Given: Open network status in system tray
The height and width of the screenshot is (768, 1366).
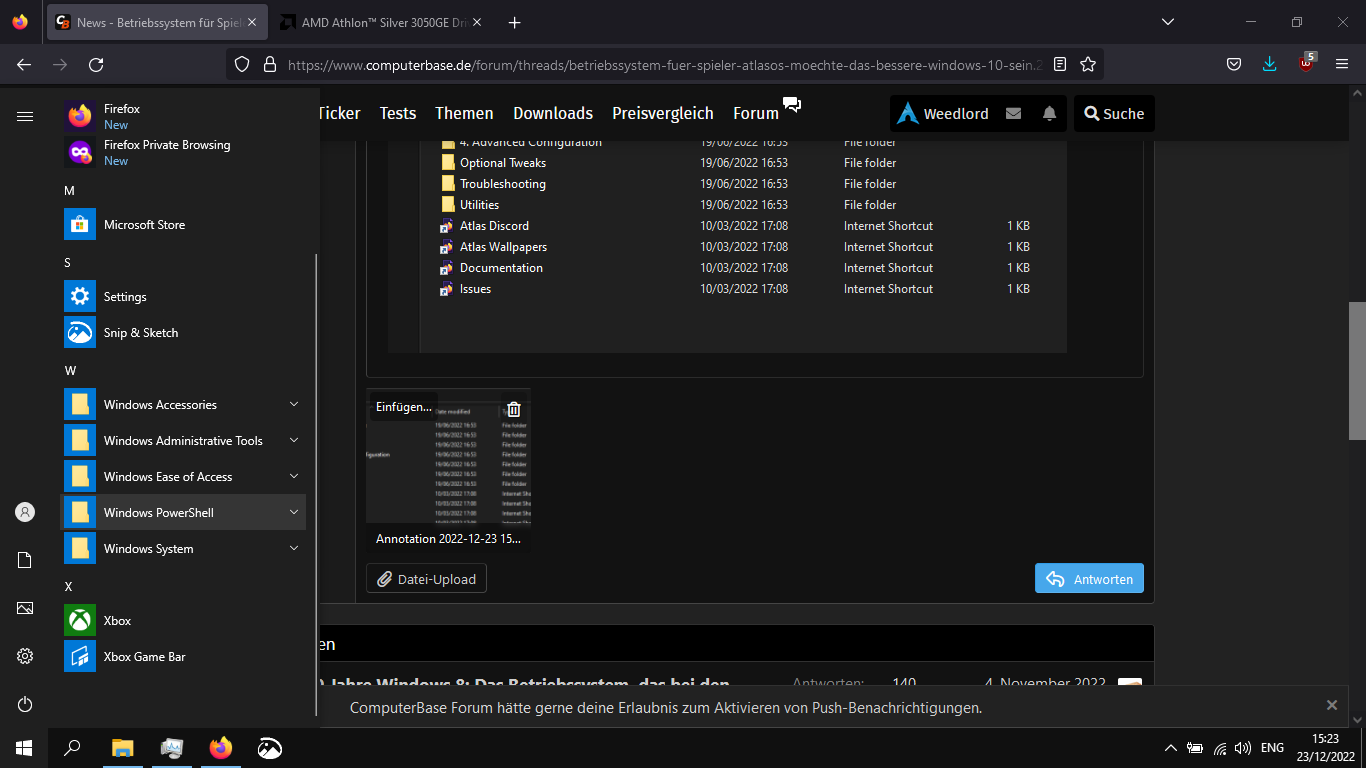Looking at the screenshot, I should tap(1220, 748).
